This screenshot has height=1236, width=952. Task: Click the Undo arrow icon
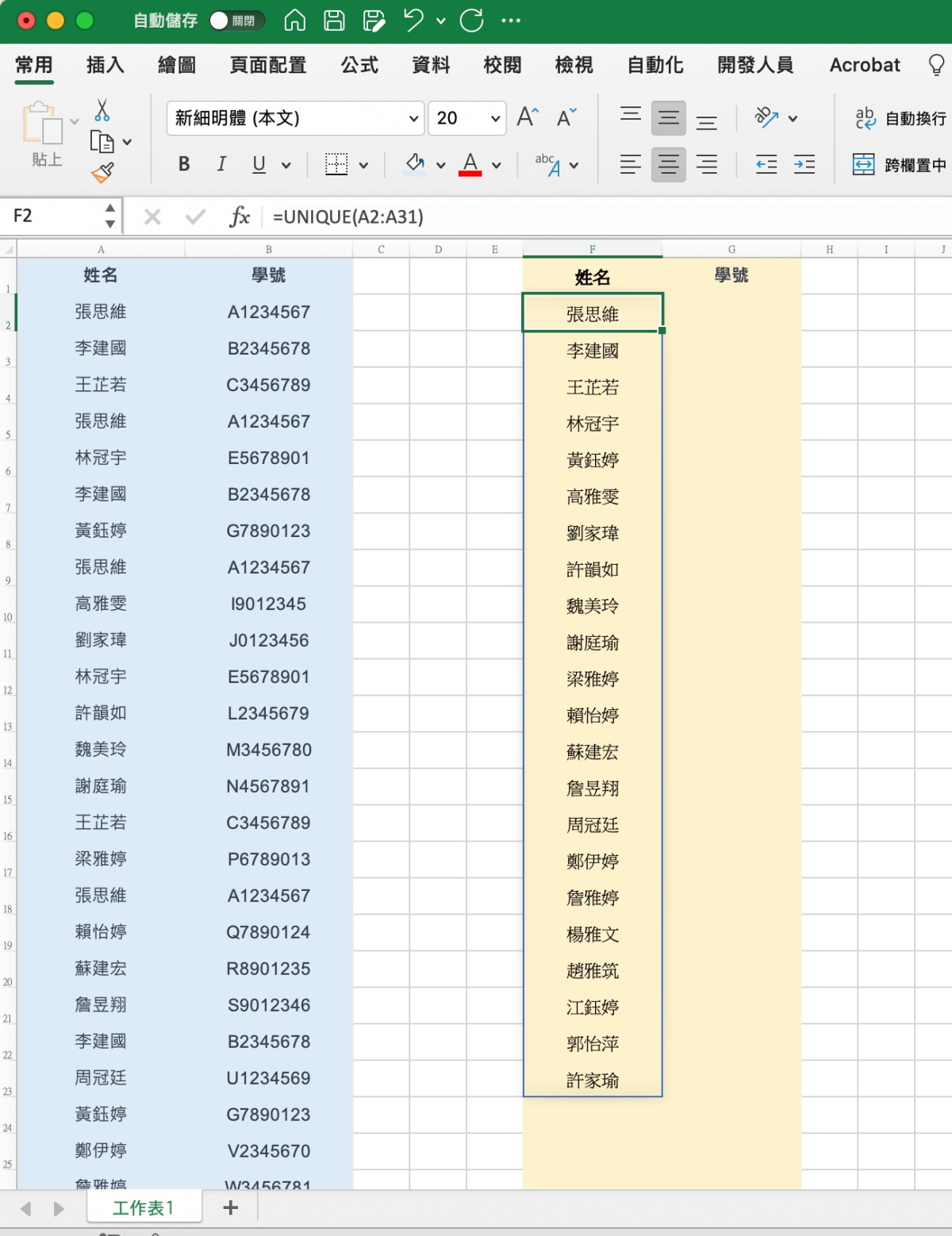coord(413,21)
